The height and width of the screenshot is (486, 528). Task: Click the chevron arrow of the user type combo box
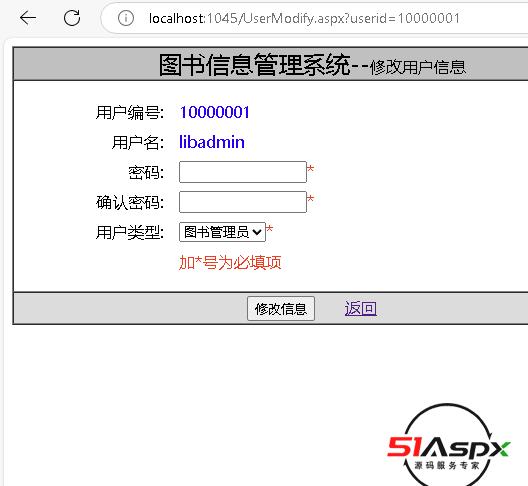[257, 232]
